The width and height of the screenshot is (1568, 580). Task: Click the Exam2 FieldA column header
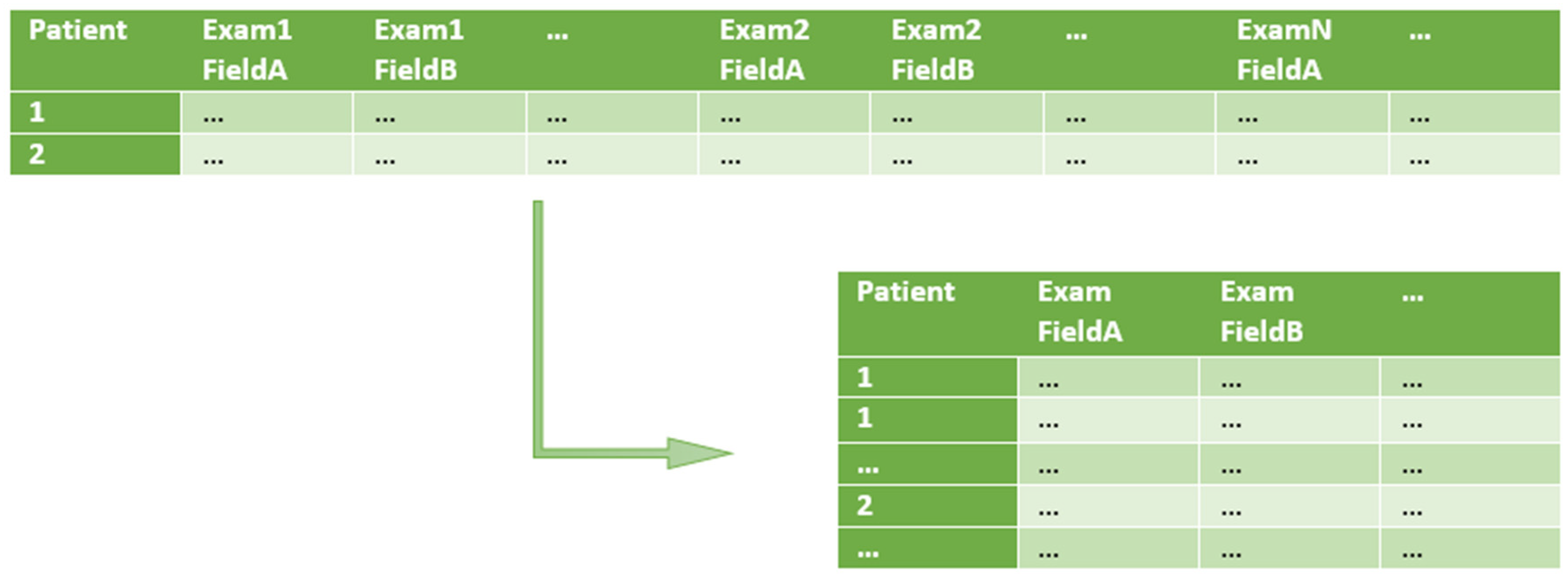(x=765, y=50)
